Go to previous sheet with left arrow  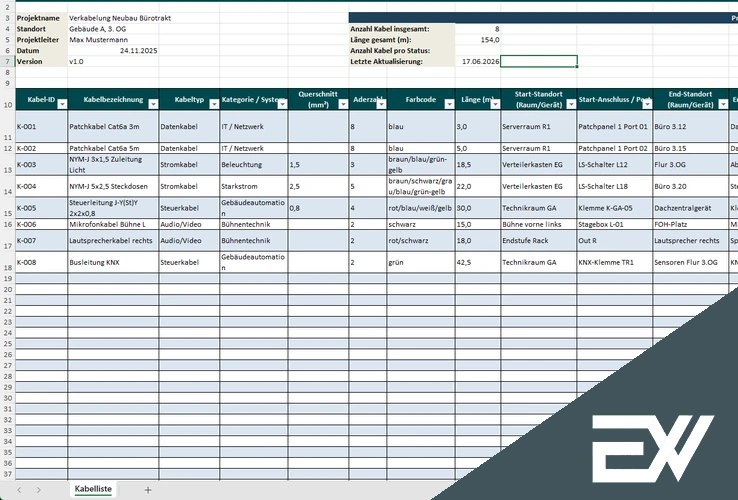(x=19, y=490)
